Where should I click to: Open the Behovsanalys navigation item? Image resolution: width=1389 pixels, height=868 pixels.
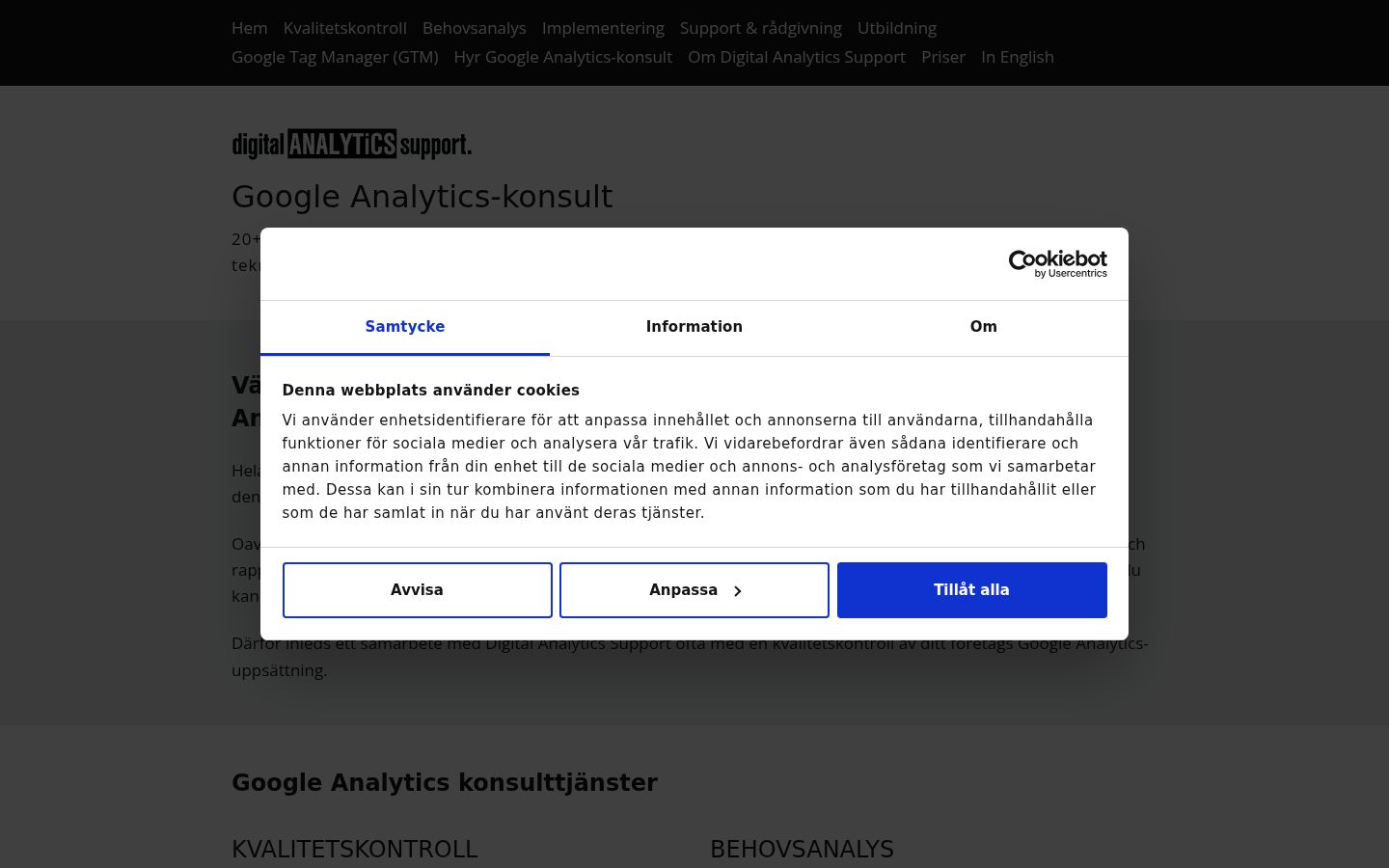(x=475, y=28)
